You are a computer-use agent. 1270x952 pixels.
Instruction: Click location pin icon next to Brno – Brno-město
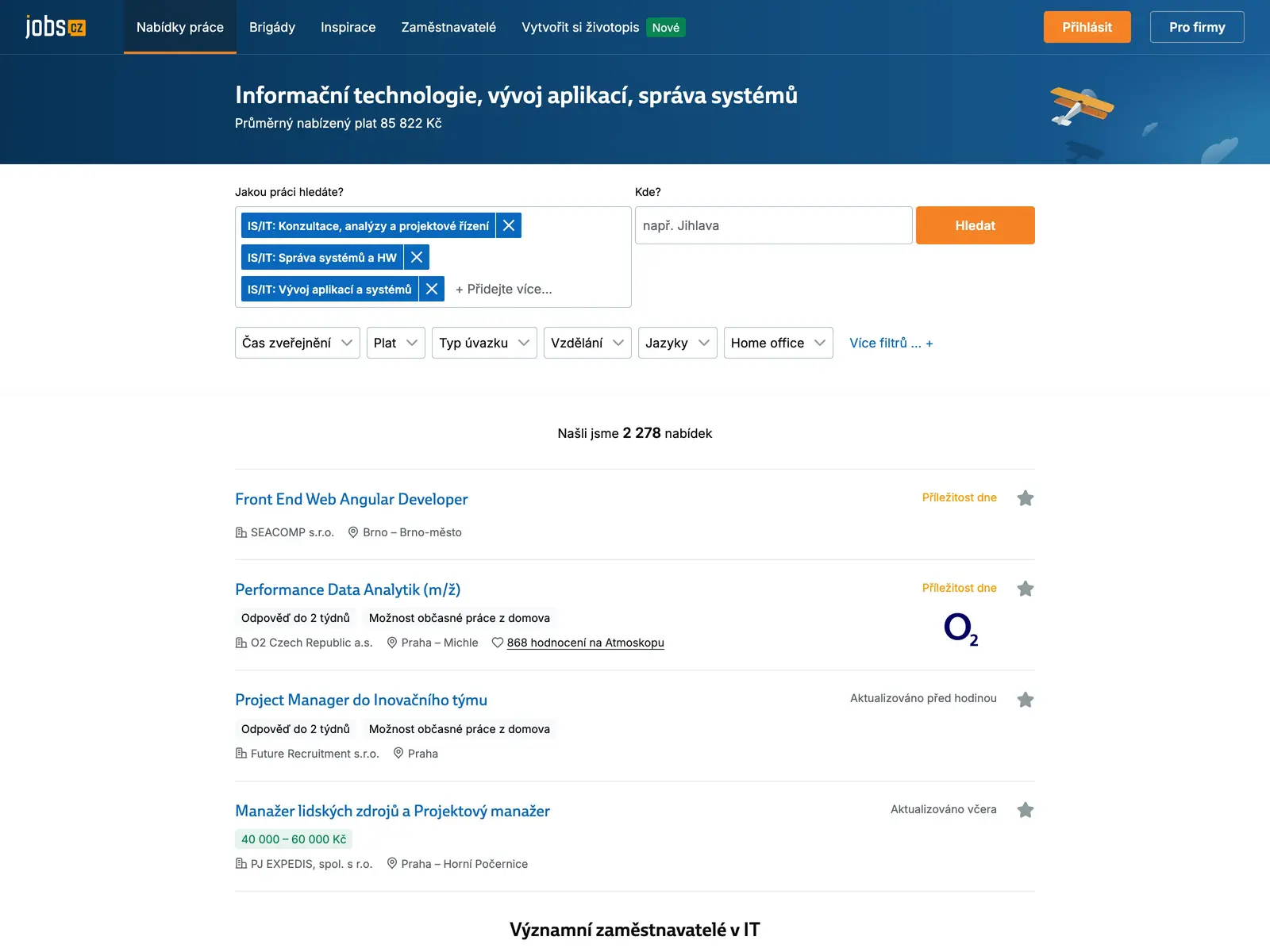coord(353,532)
